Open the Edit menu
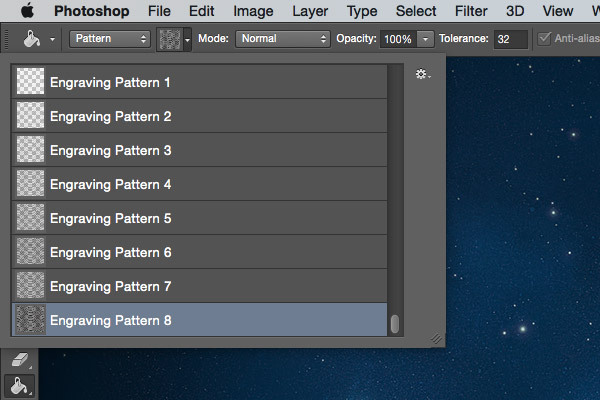This screenshot has width=600, height=400. click(202, 11)
